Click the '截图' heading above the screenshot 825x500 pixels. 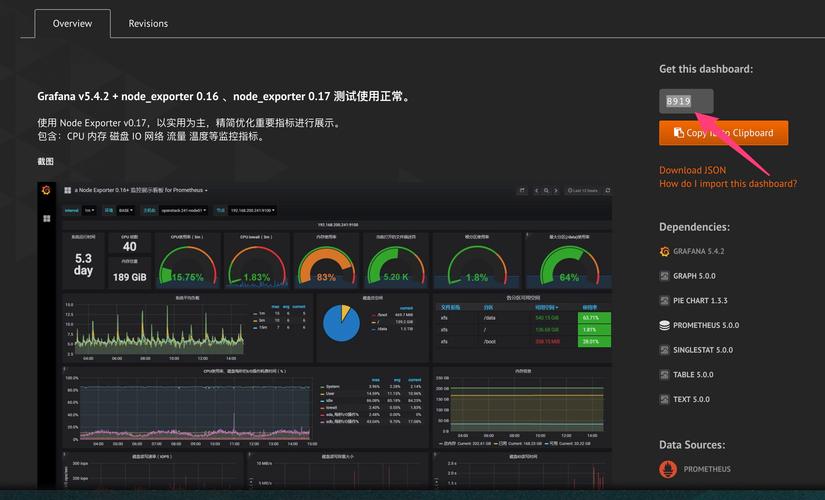click(x=46, y=162)
